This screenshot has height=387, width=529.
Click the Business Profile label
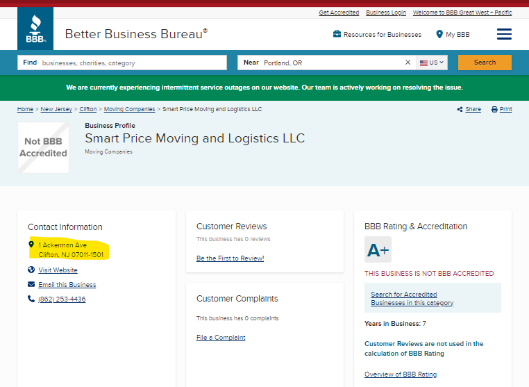(x=110, y=126)
